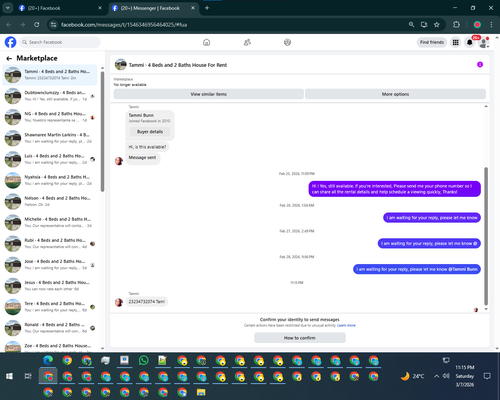
Task: Focus the Search Facebook field
Action: (x=60, y=42)
